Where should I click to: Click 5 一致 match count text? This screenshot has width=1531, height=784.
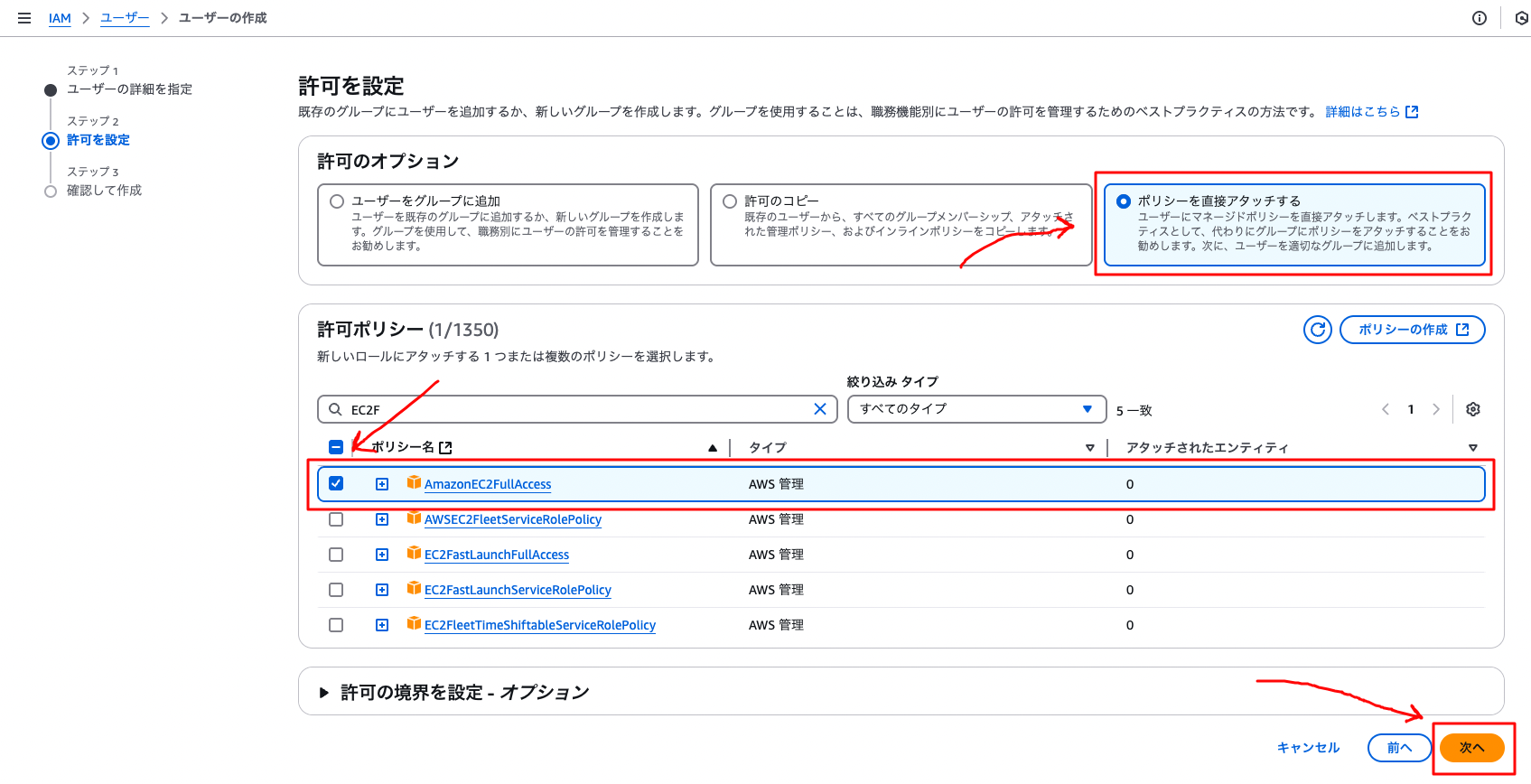click(1134, 410)
